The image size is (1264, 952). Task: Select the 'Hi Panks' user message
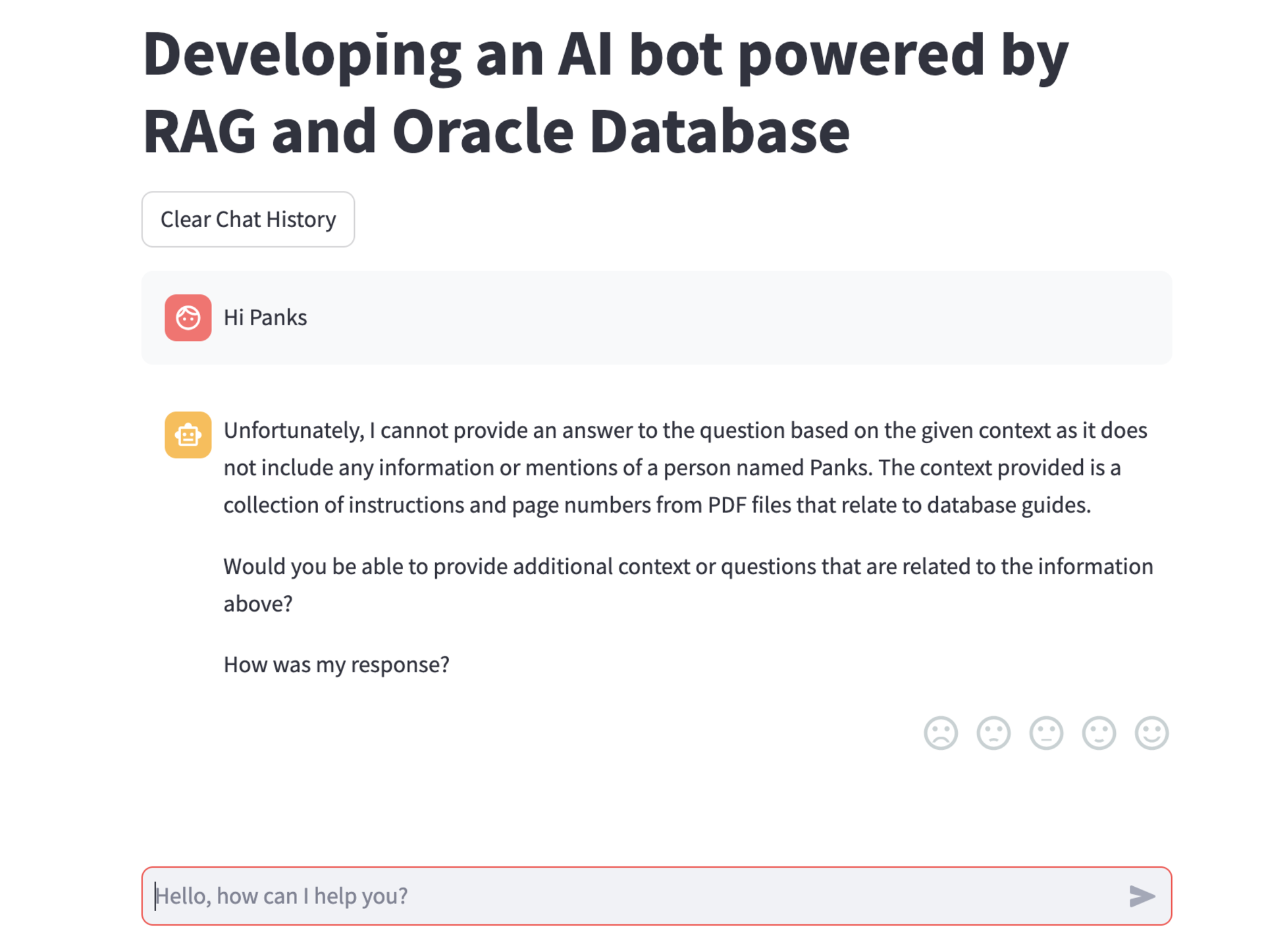pos(264,317)
